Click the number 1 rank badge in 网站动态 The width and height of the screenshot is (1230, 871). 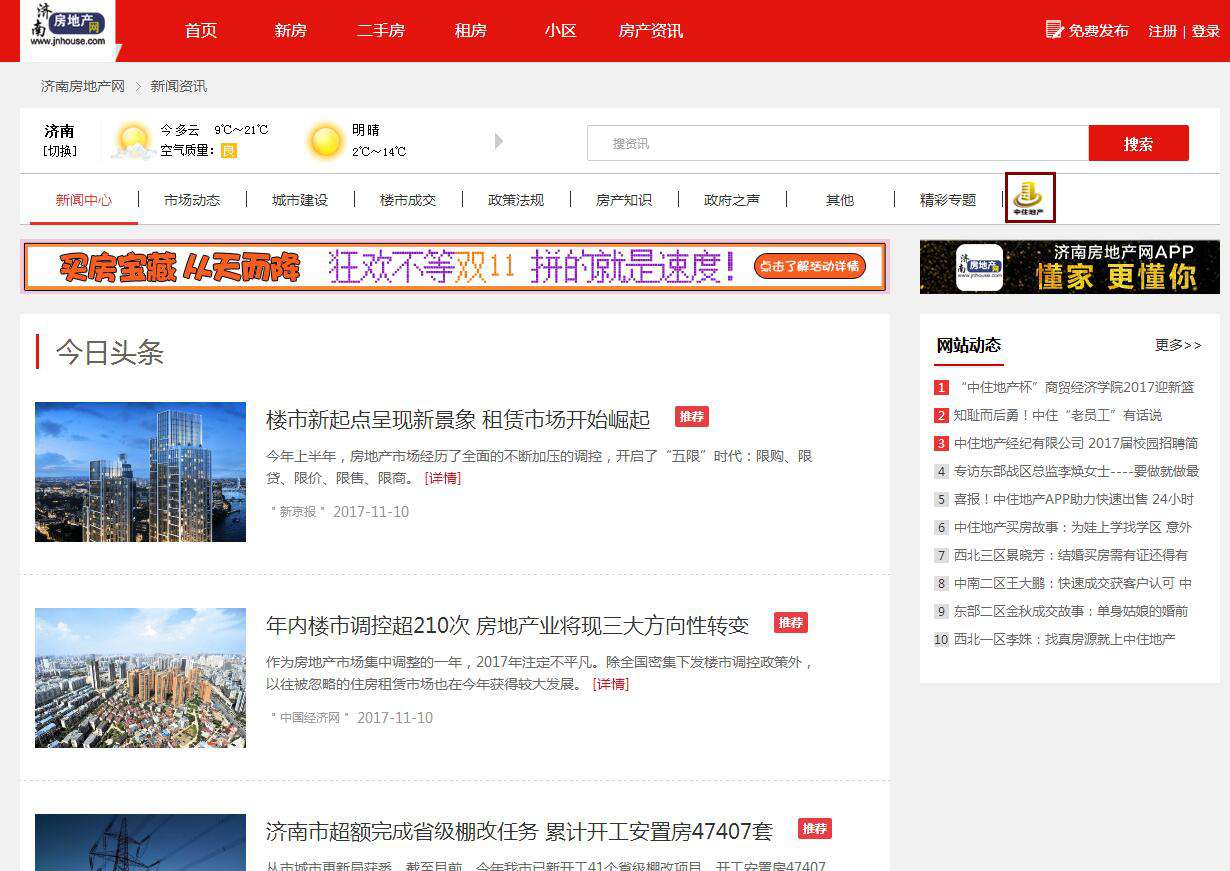coord(941,388)
